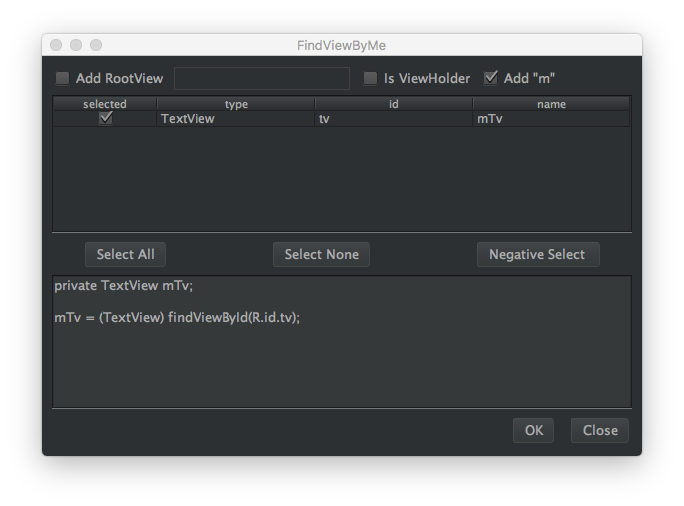Toggle the Is ViewHolder checkbox
The width and height of the screenshot is (684, 506).
(x=371, y=78)
